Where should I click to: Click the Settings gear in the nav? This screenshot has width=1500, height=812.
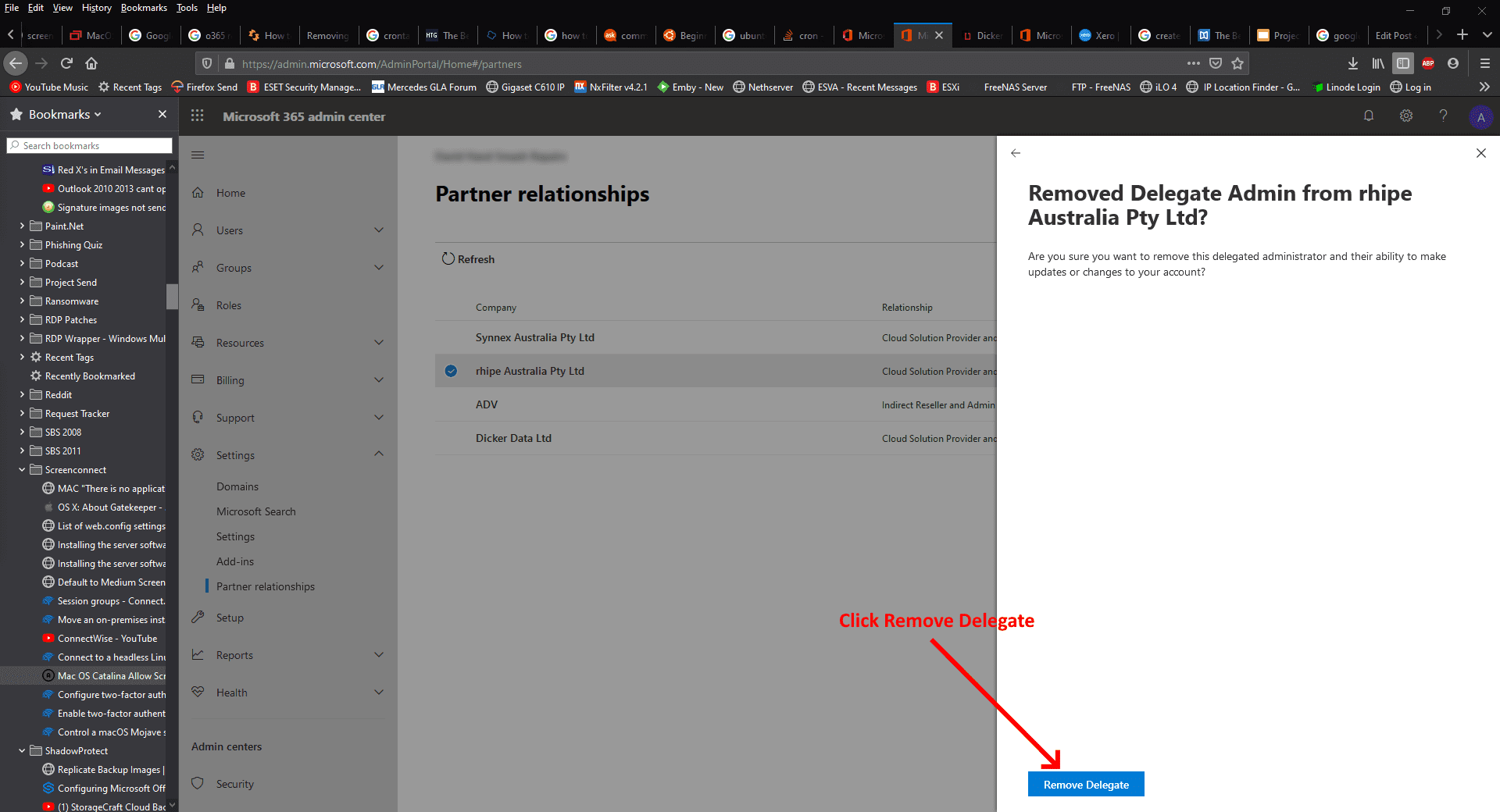pos(198,454)
